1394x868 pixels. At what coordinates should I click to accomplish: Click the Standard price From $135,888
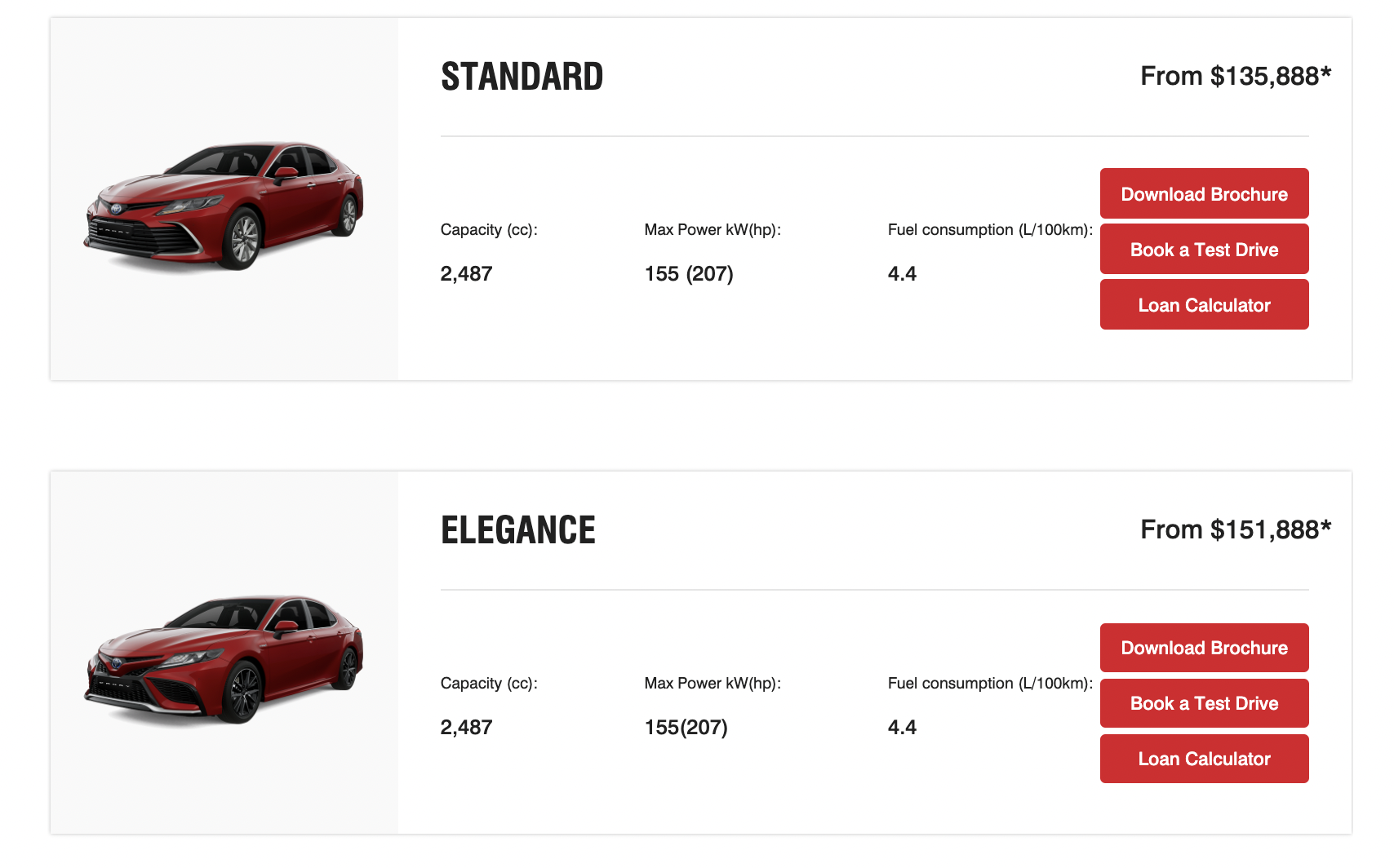click(x=1235, y=77)
